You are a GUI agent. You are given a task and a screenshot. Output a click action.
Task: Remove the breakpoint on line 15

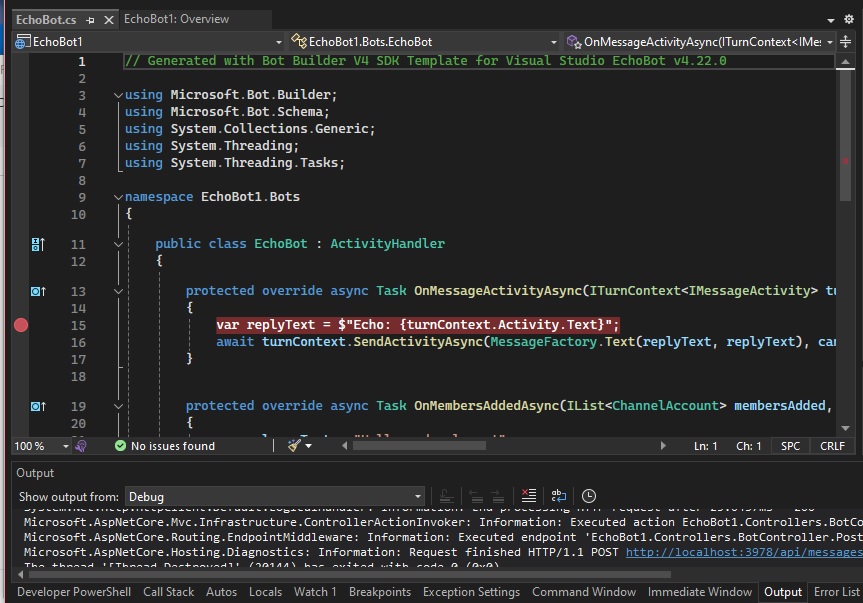coord(21,325)
